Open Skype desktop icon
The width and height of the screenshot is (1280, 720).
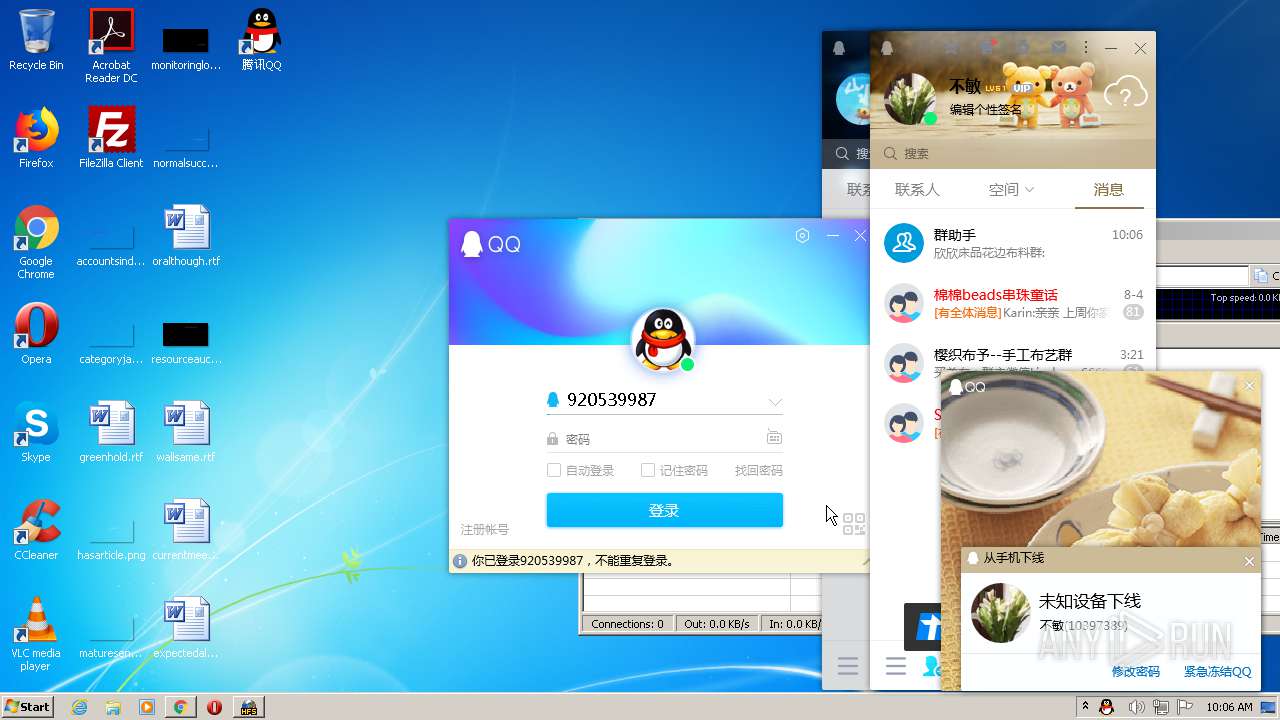pos(36,432)
